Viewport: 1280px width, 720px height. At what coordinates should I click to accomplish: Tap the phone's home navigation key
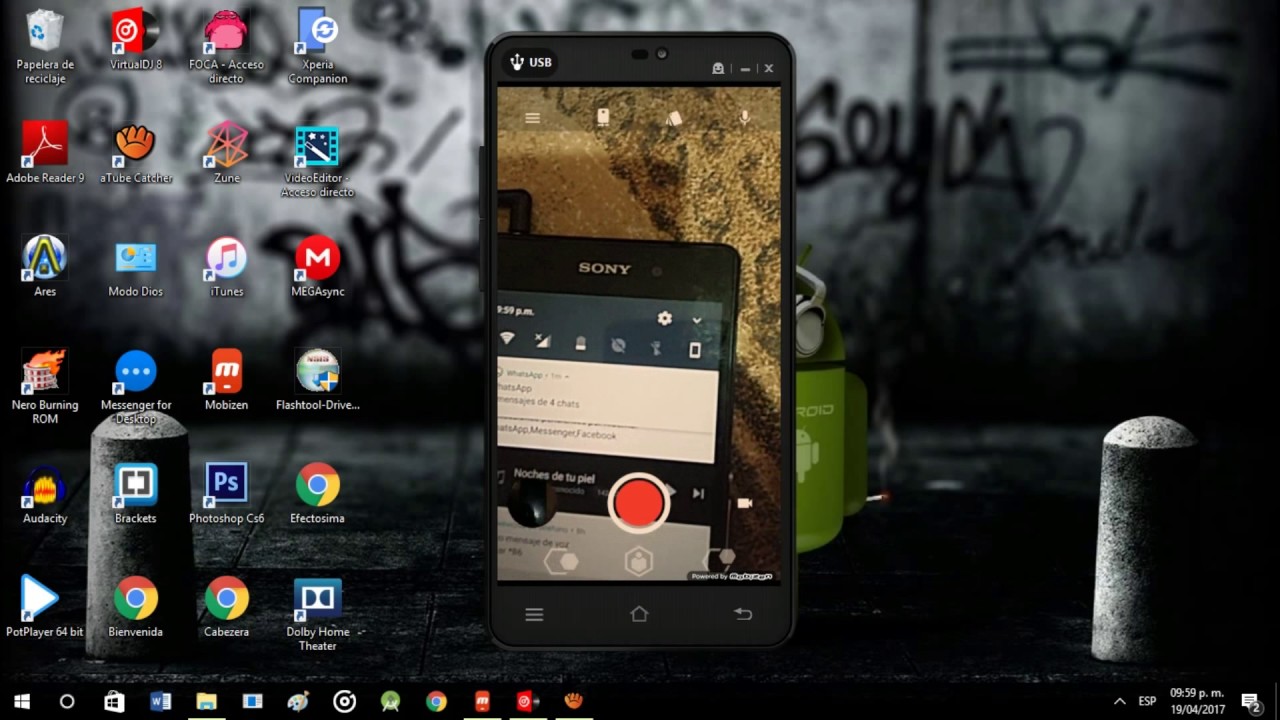[x=639, y=614]
